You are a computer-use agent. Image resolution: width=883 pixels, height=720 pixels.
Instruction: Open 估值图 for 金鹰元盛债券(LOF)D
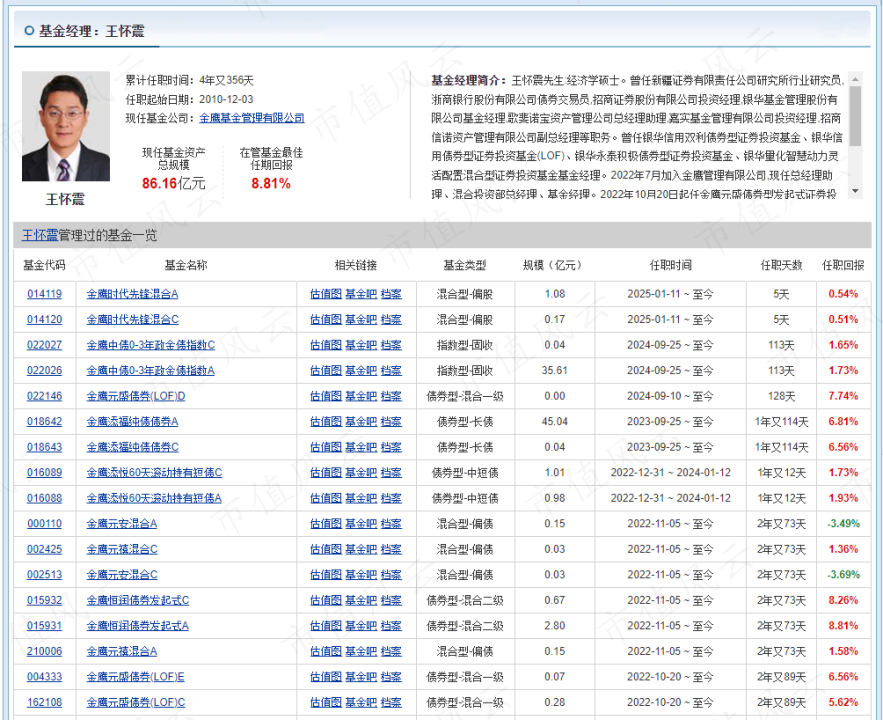[x=325, y=396]
